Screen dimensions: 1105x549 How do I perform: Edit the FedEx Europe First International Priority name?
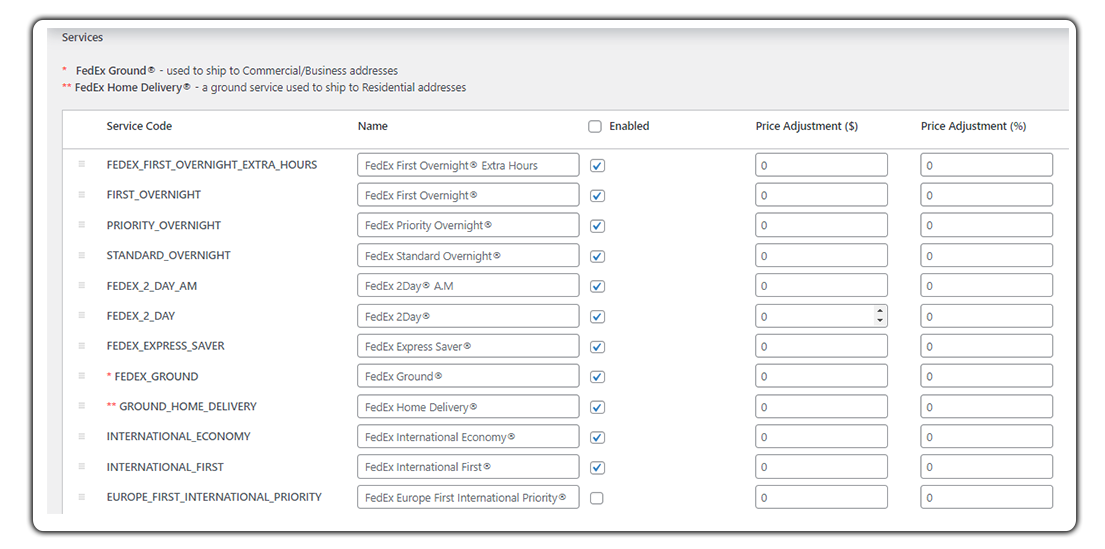468,498
